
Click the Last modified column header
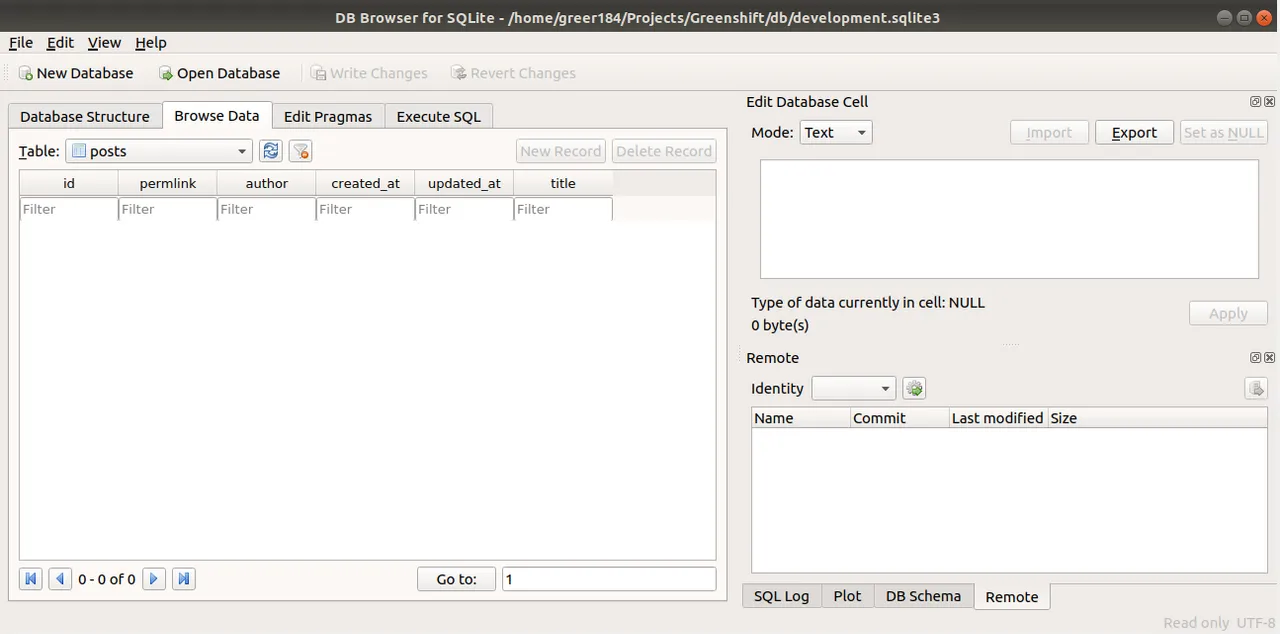[998, 418]
